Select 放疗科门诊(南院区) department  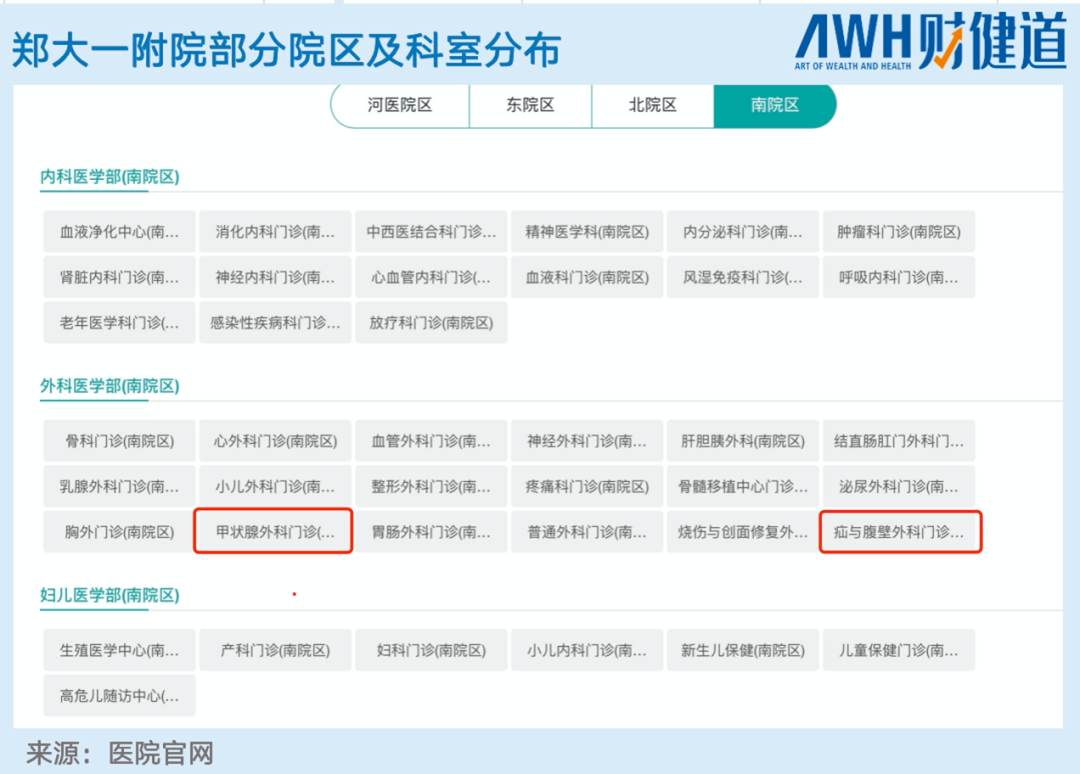(x=431, y=323)
